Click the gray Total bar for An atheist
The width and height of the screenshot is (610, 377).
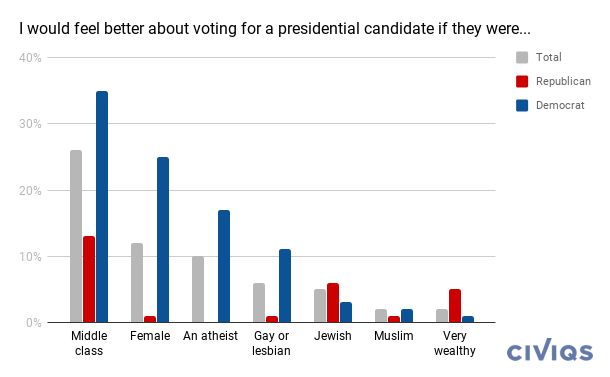[x=198, y=289]
